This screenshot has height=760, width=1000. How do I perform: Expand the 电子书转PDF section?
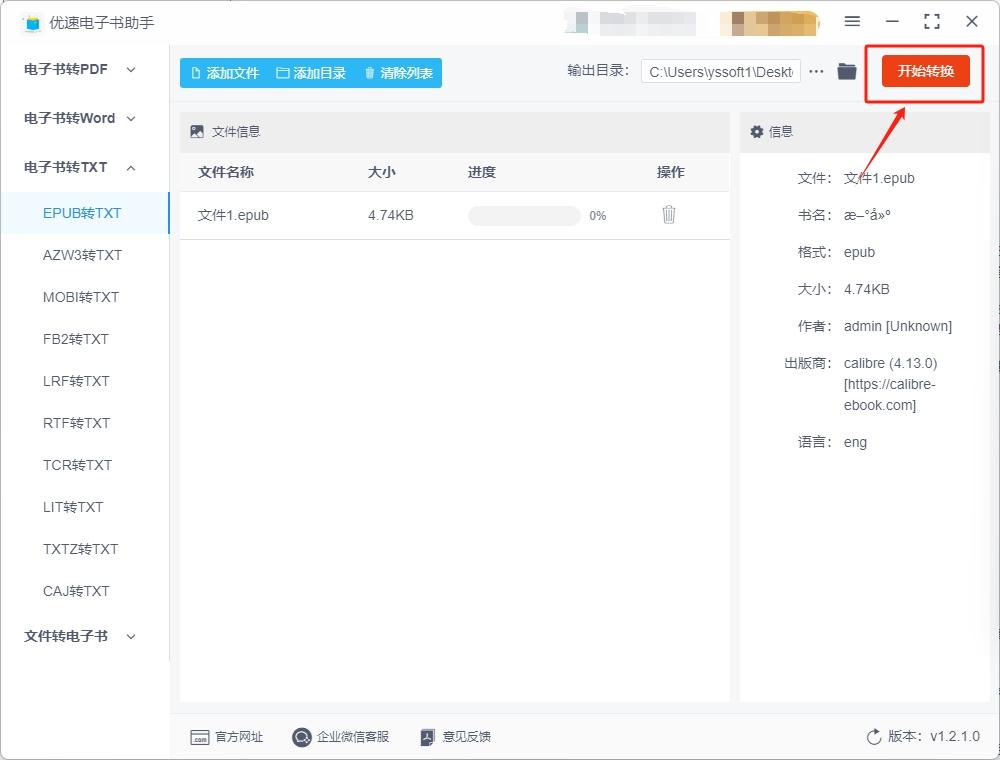(x=80, y=69)
